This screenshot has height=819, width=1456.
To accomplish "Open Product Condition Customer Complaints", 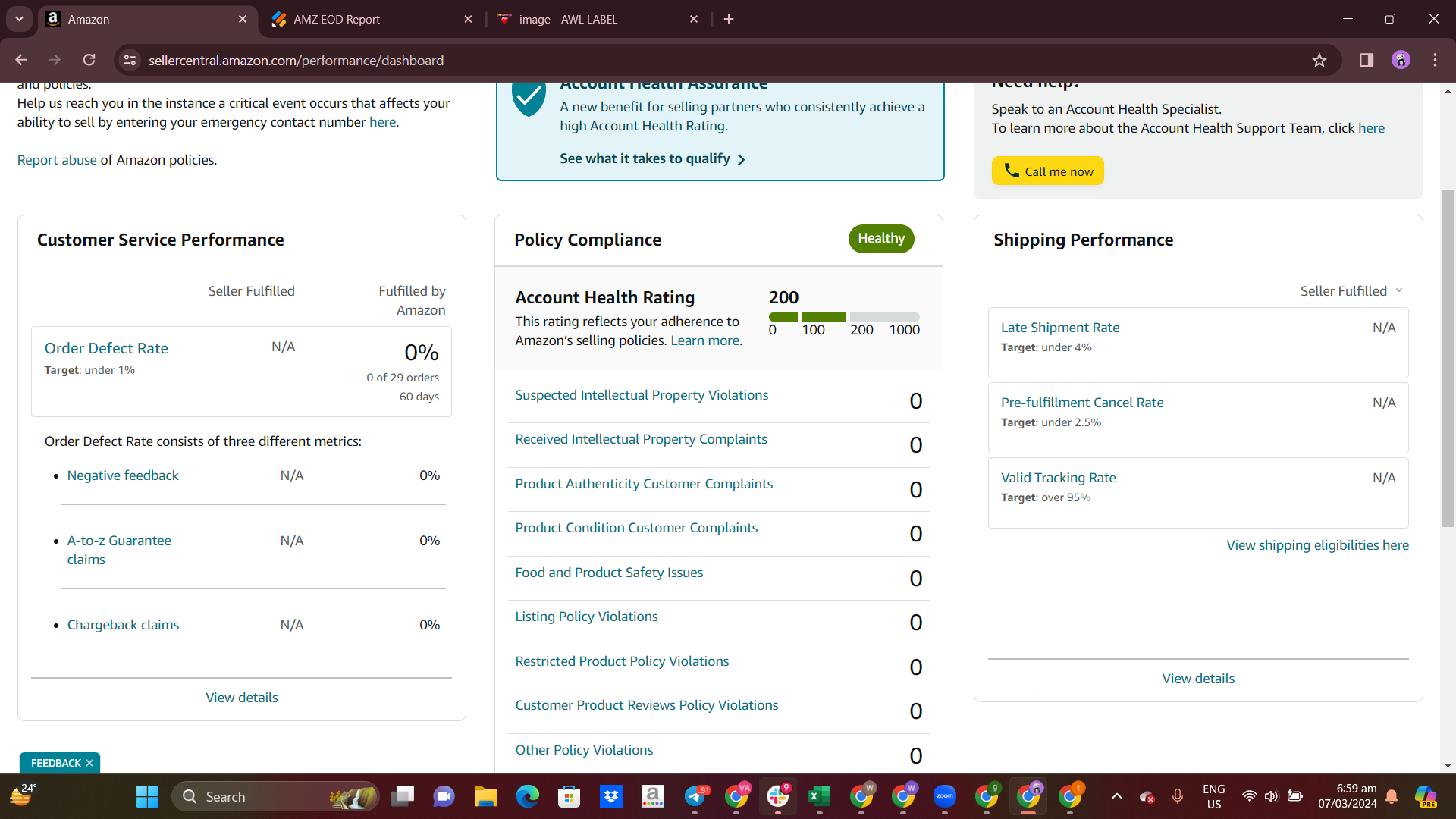I will [x=636, y=528].
